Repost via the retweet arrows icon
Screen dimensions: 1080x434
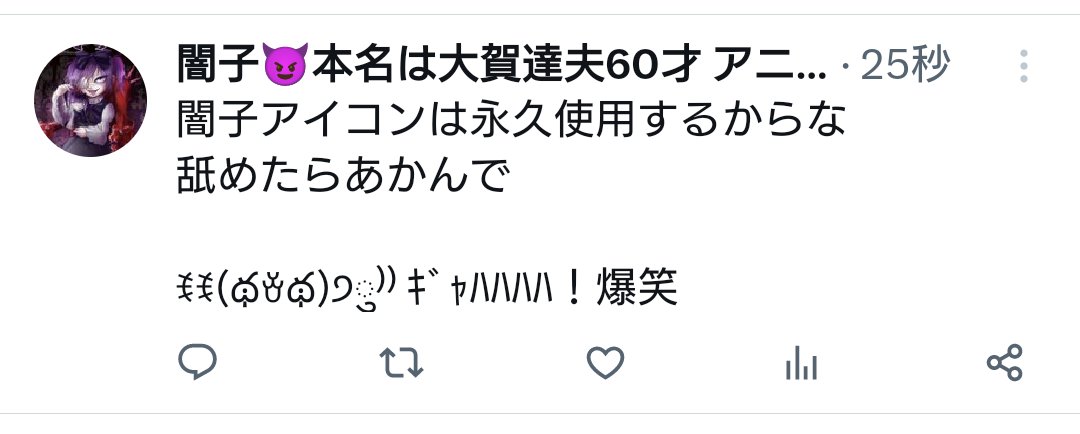click(402, 362)
